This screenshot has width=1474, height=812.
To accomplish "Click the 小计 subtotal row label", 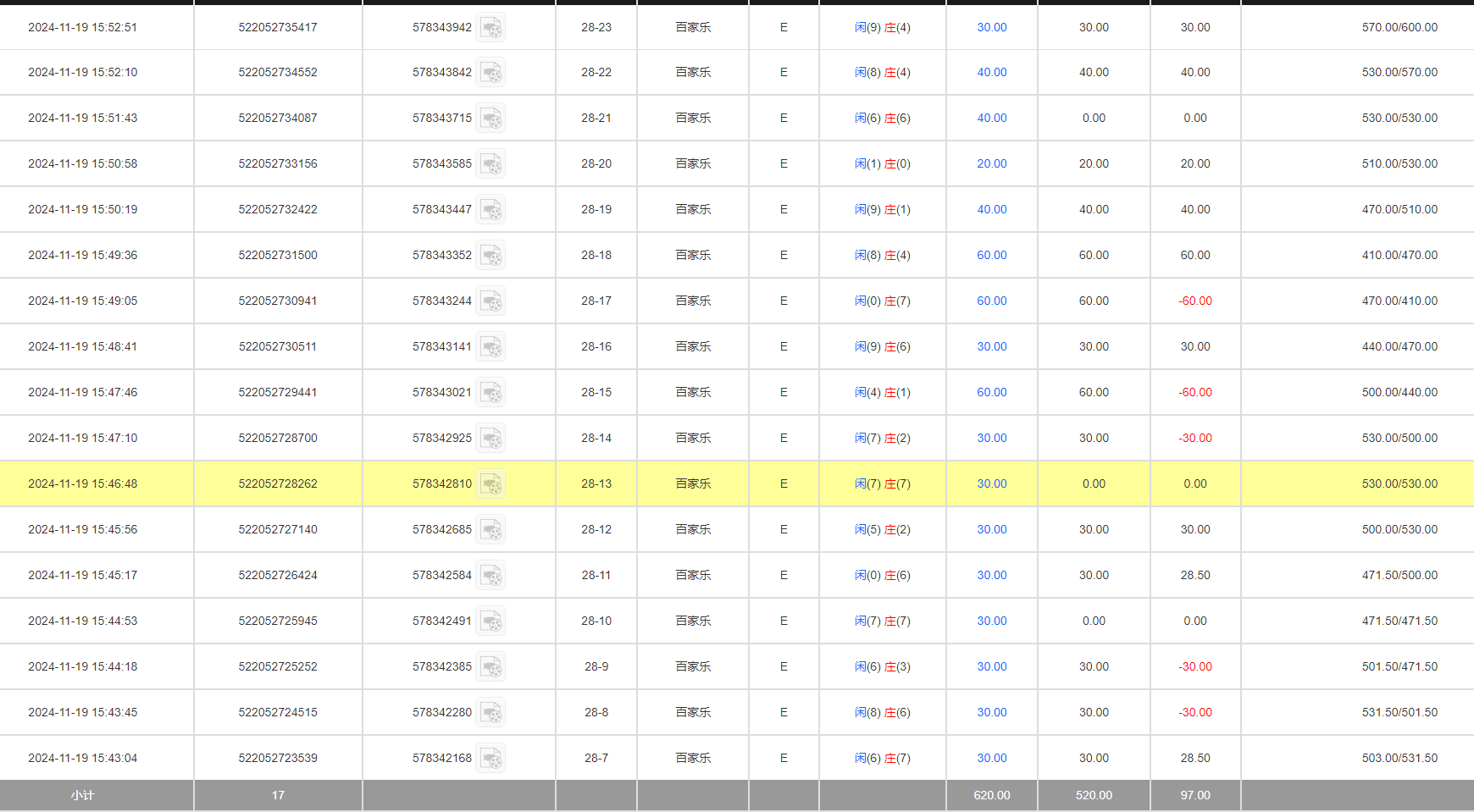I will (82, 795).
